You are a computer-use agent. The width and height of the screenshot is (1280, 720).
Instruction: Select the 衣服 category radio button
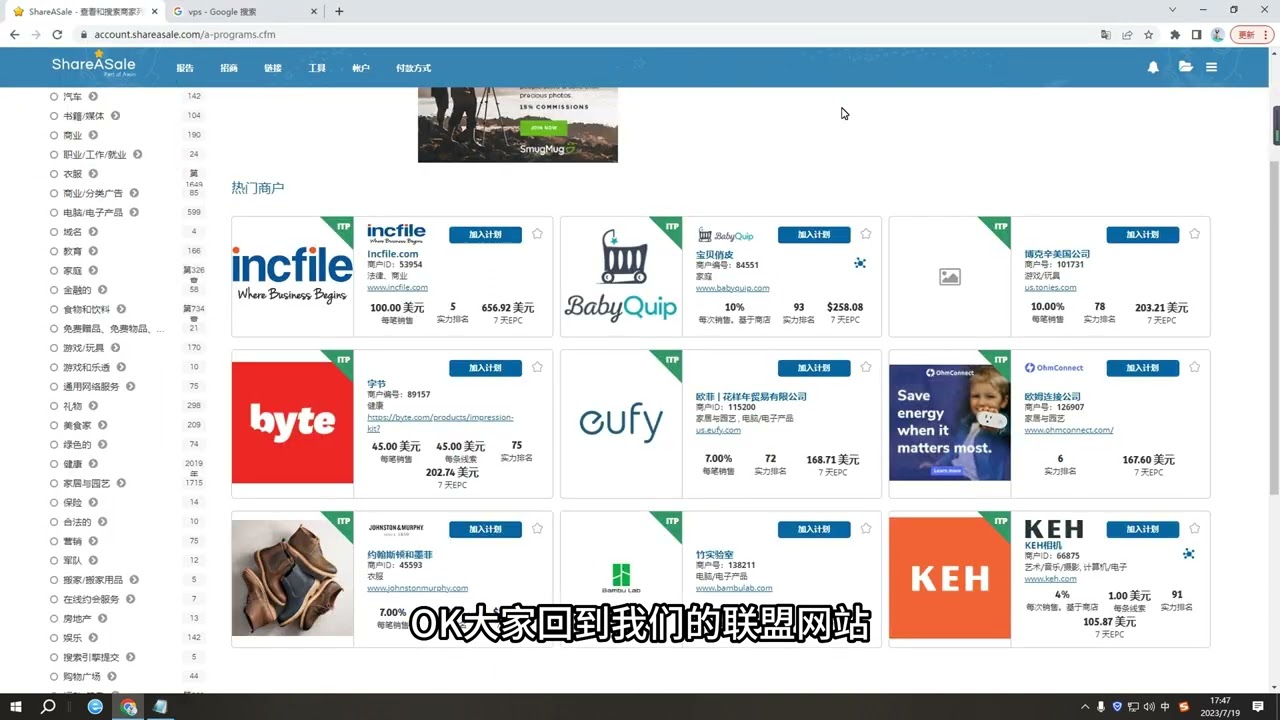(x=54, y=174)
